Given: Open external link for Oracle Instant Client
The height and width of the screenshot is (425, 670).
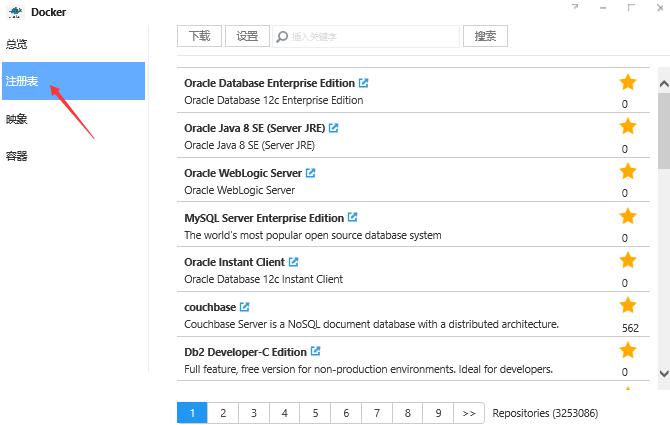Looking at the screenshot, I should pos(293,262).
